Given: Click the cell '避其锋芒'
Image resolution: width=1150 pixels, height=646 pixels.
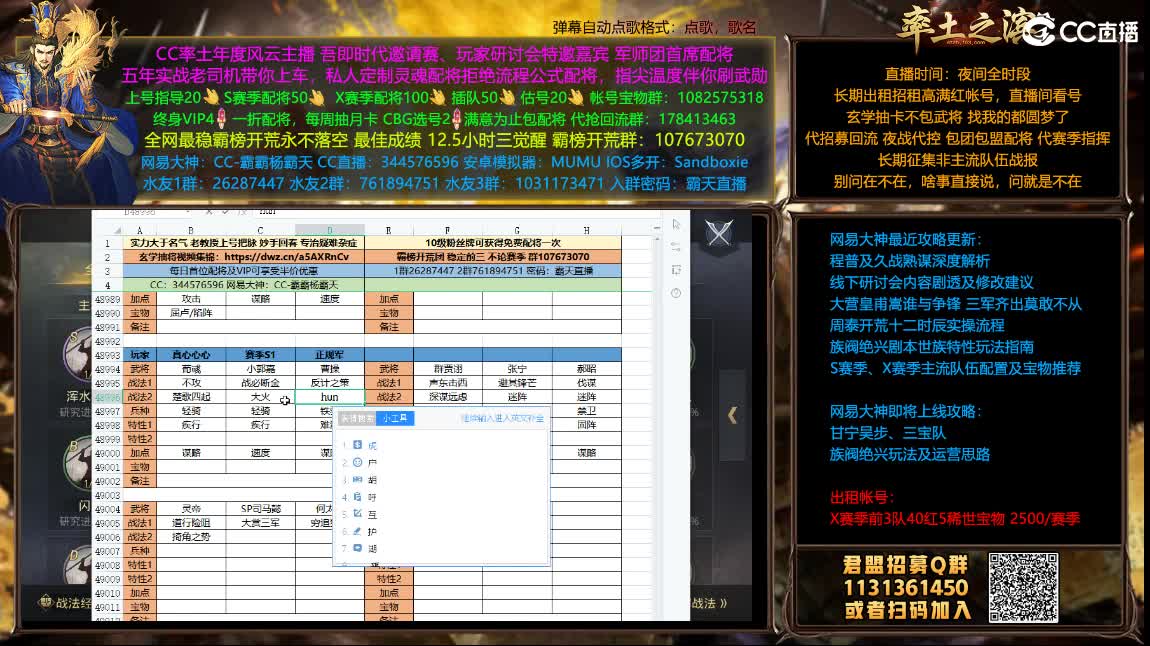Looking at the screenshot, I should click(x=517, y=383).
